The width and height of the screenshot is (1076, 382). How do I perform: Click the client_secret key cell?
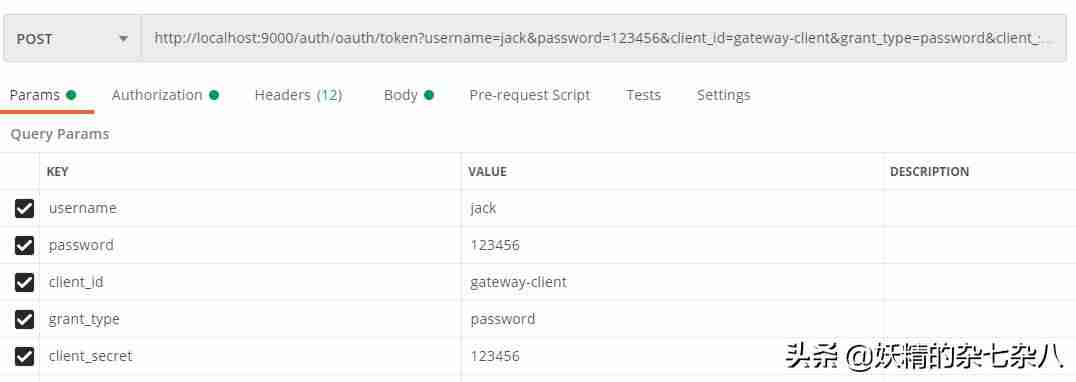coord(250,357)
